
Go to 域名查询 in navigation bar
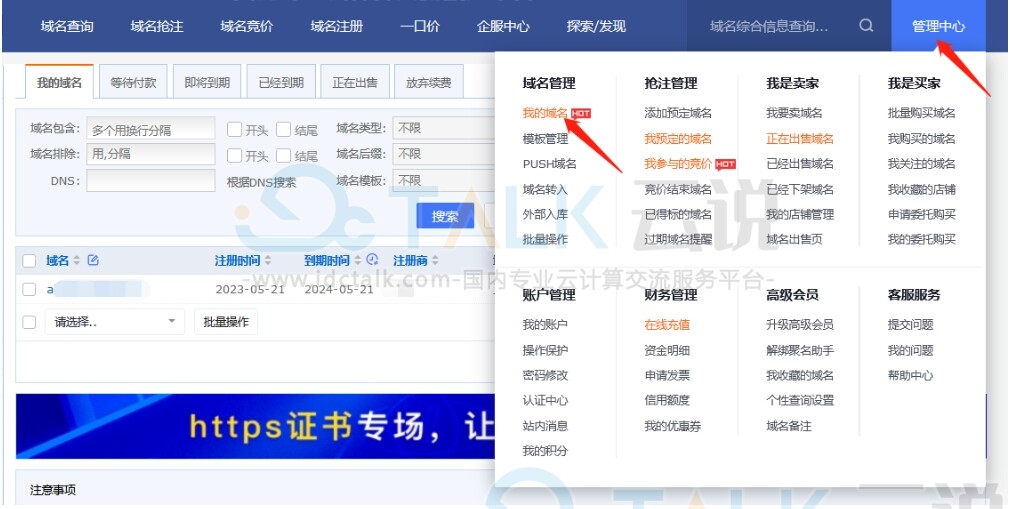pyautogui.click(x=67, y=26)
